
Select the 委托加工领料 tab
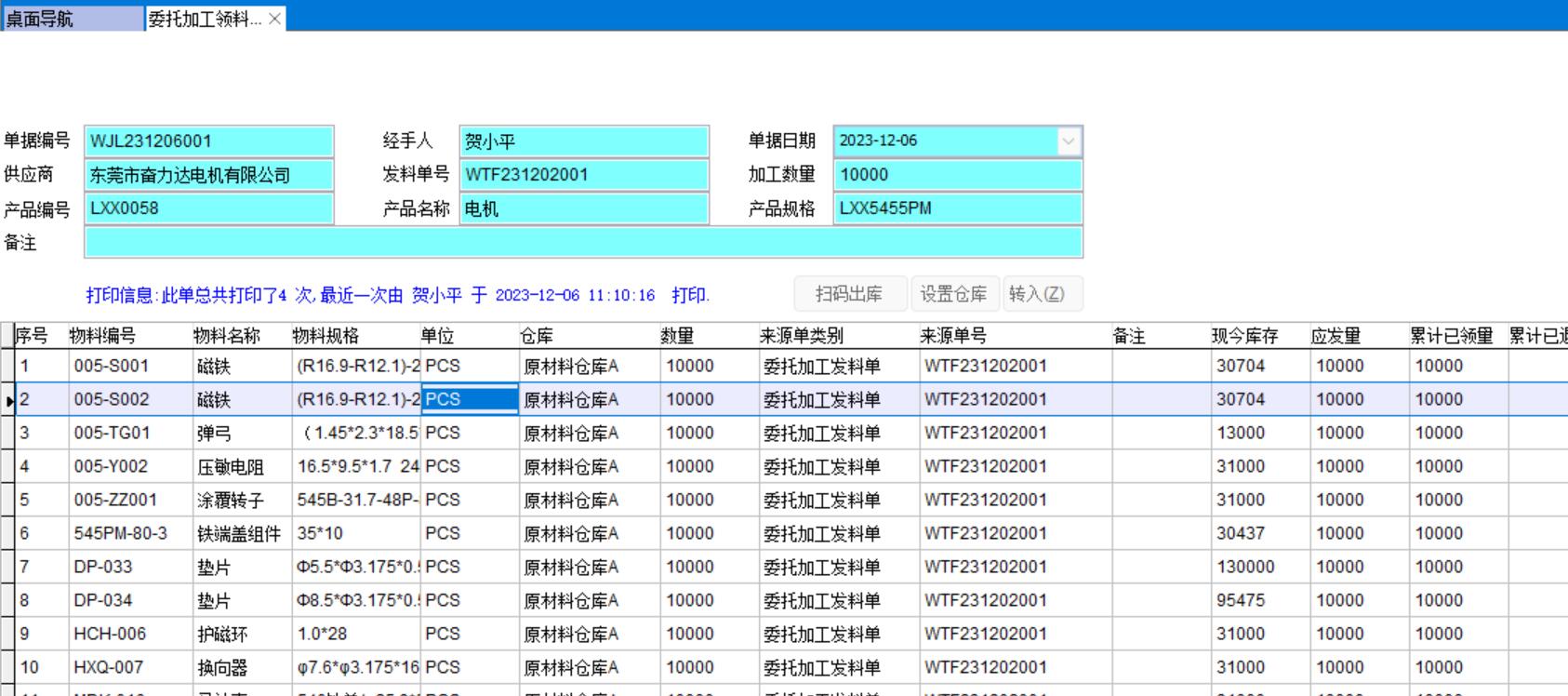point(205,19)
